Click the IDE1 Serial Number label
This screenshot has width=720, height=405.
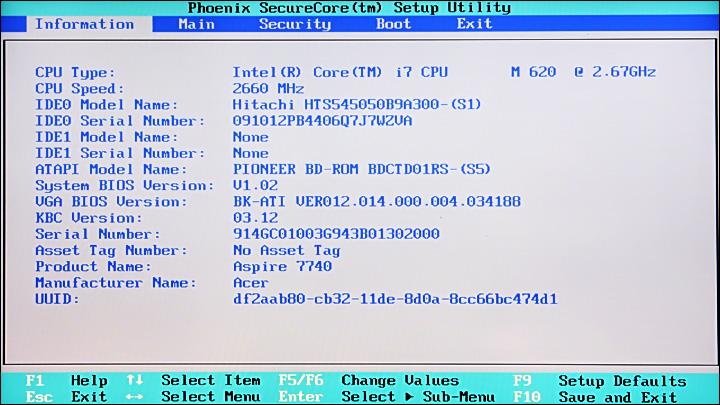pyautogui.click(x=120, y=153)
